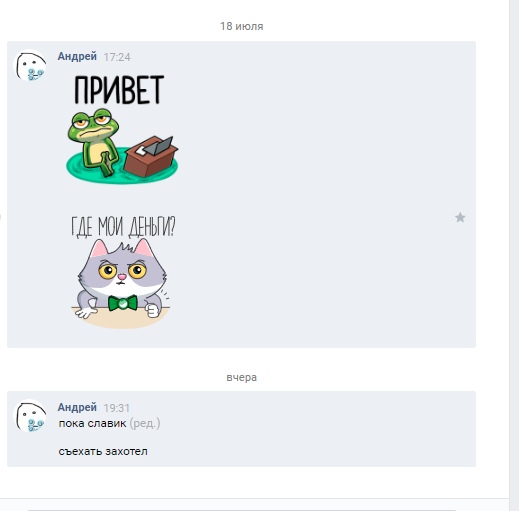Viewport: 519px width, 511px height.
Task: Select the "пока славик" message text
Action: (x=92, y=423)
